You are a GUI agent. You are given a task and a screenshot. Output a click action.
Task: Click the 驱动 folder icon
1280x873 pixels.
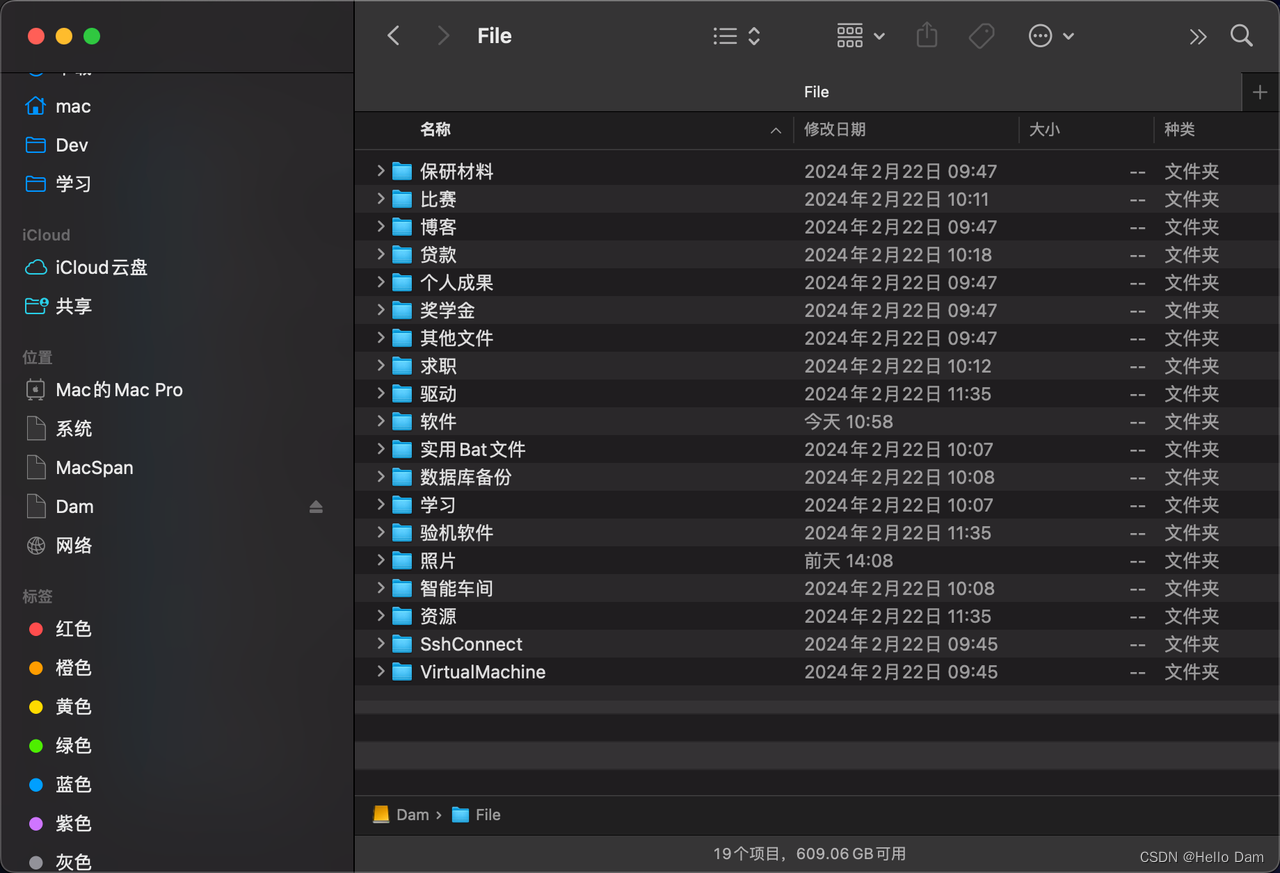point(402,394)
